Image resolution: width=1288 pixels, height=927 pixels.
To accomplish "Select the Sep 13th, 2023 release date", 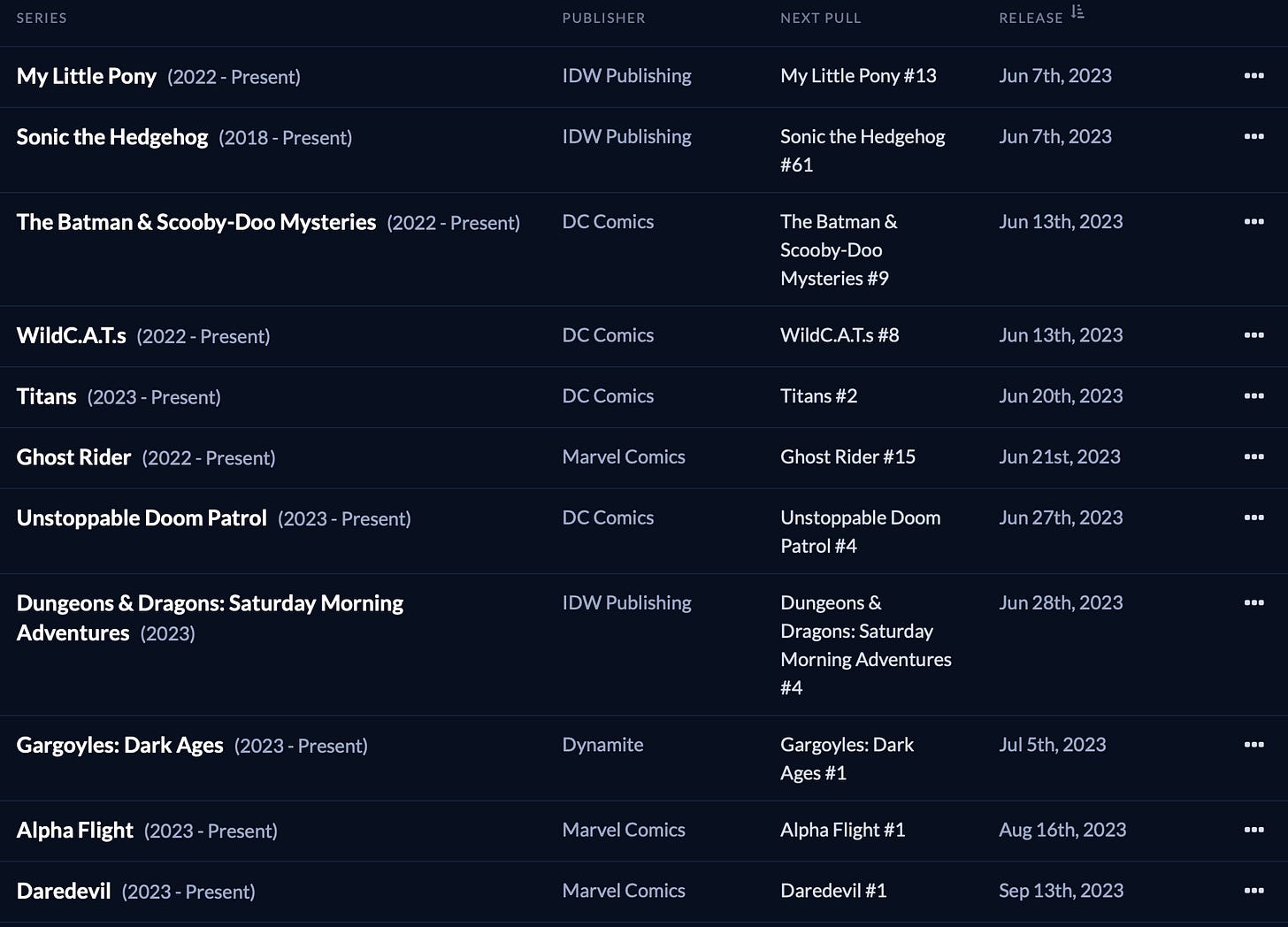I will [1062, 891].
